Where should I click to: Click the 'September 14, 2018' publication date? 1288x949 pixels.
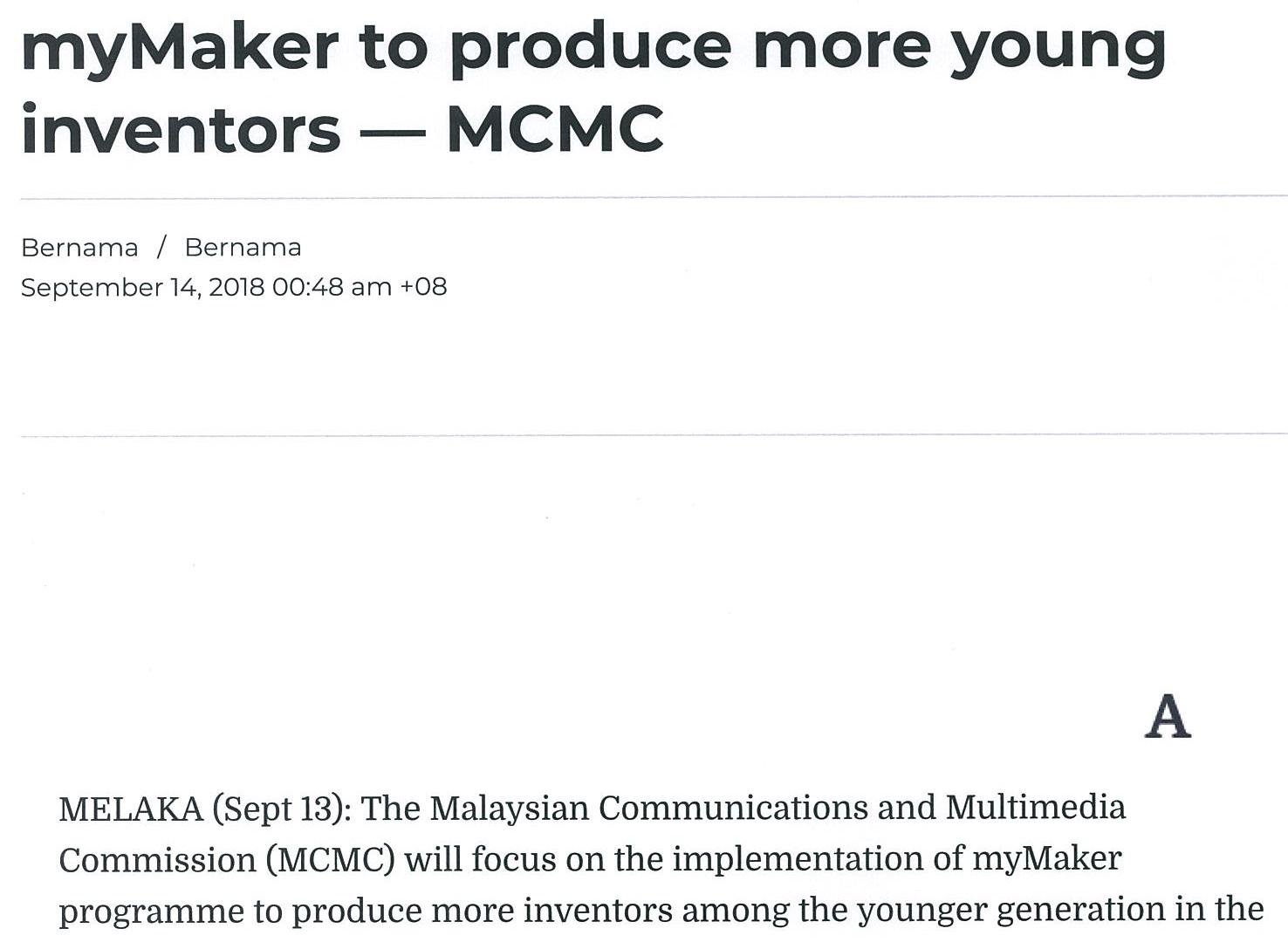142,287
